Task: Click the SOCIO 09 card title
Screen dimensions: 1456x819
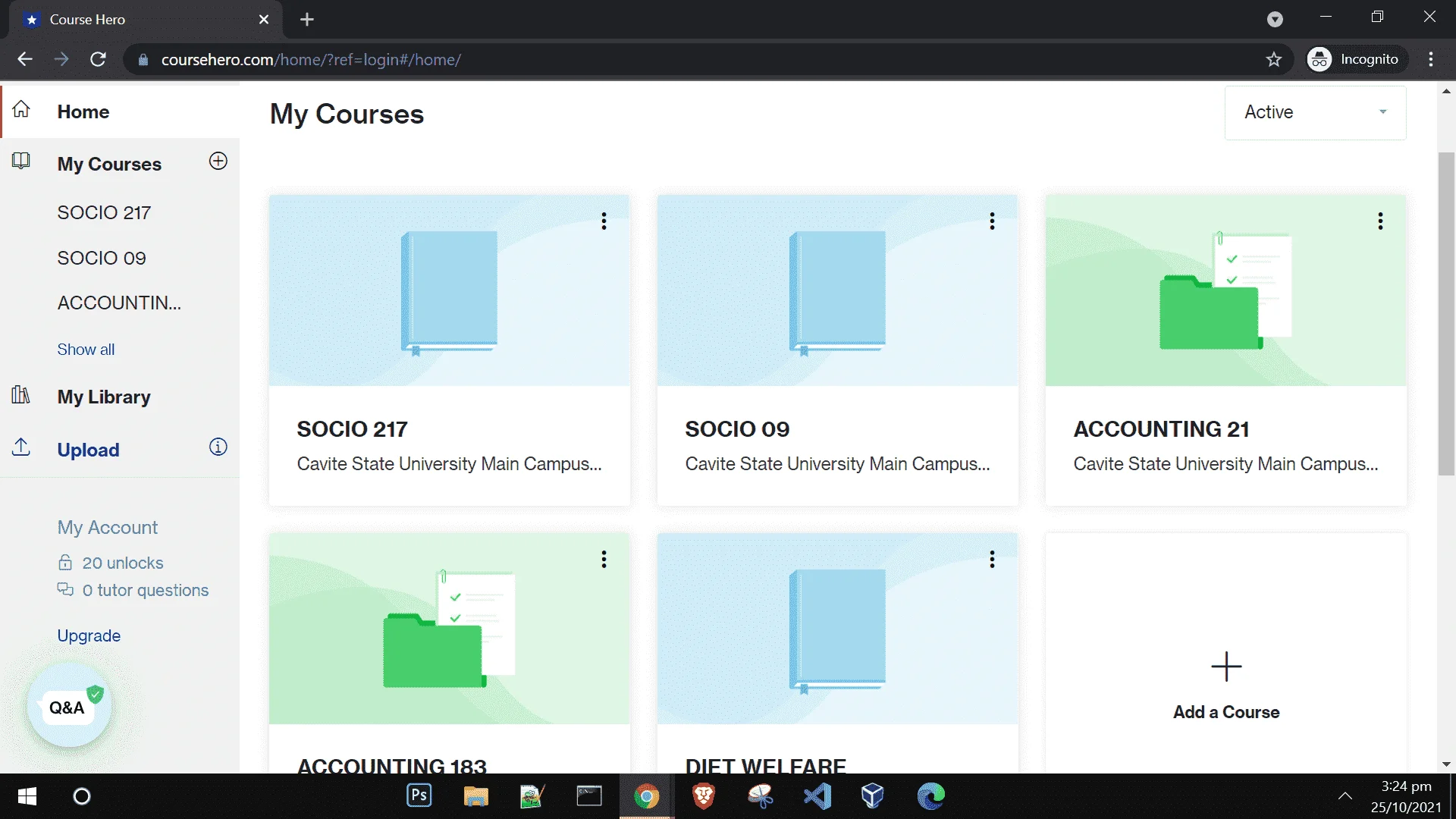Action: 737,429
